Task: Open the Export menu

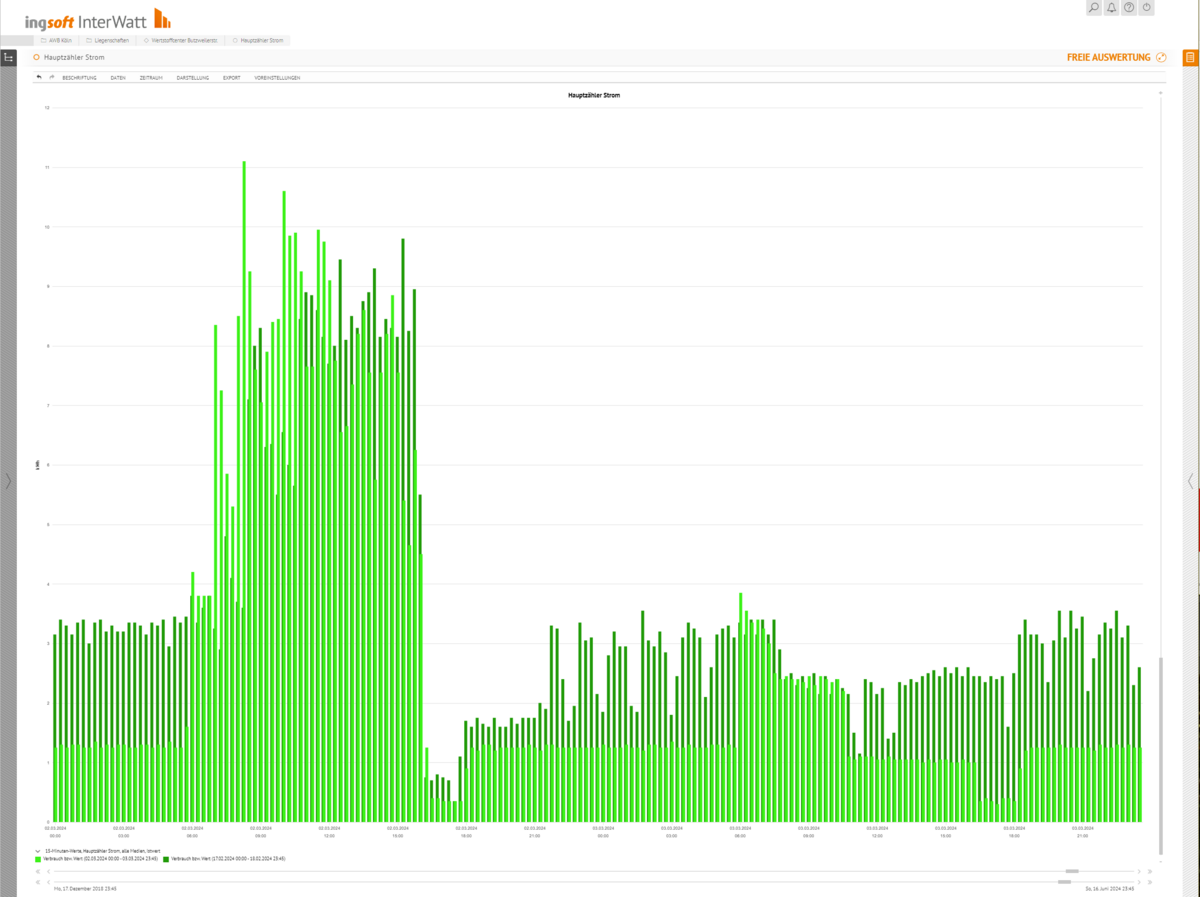Action: pyautogui.click(x=231, y=77)
